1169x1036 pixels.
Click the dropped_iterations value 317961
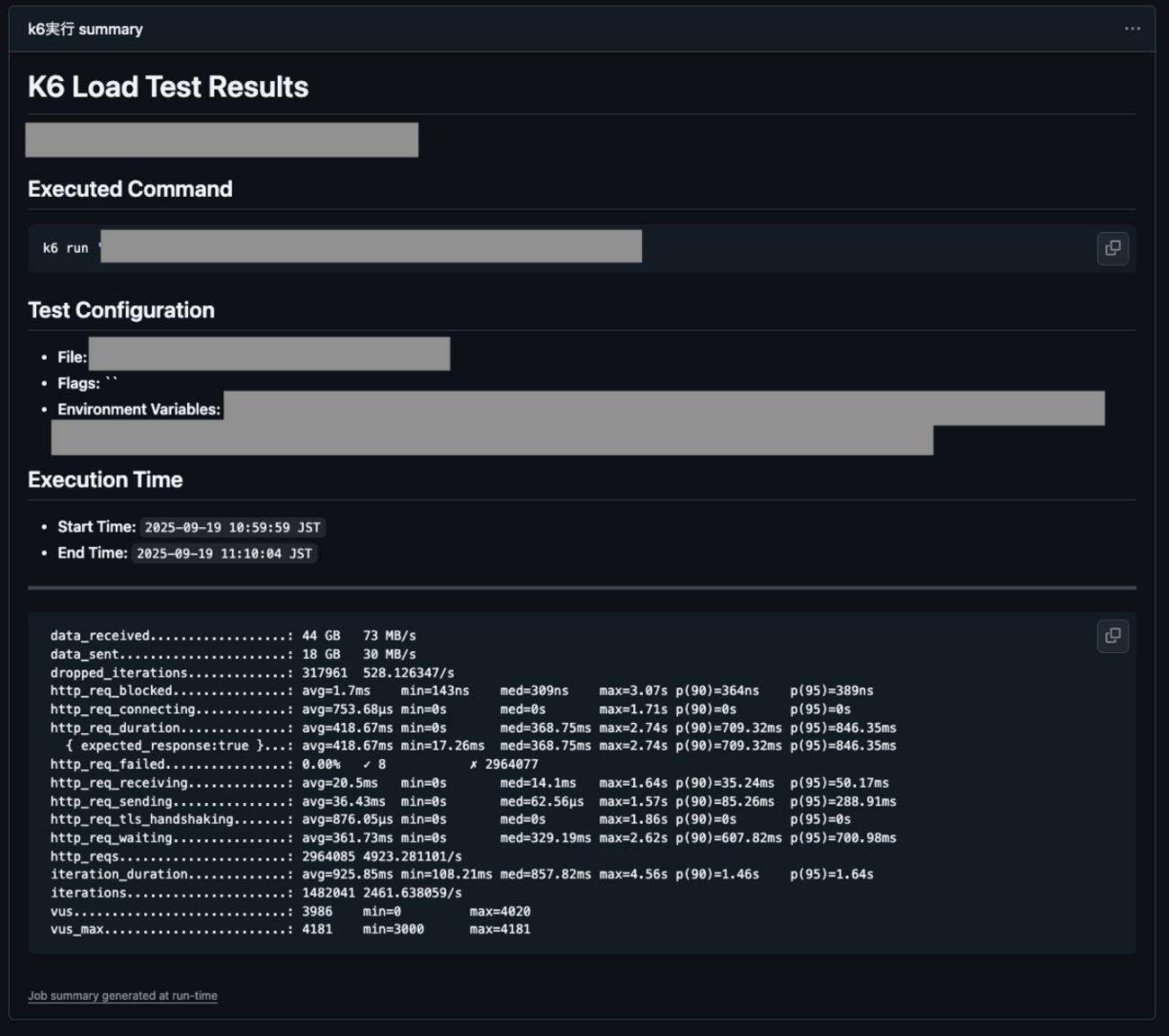325,673
